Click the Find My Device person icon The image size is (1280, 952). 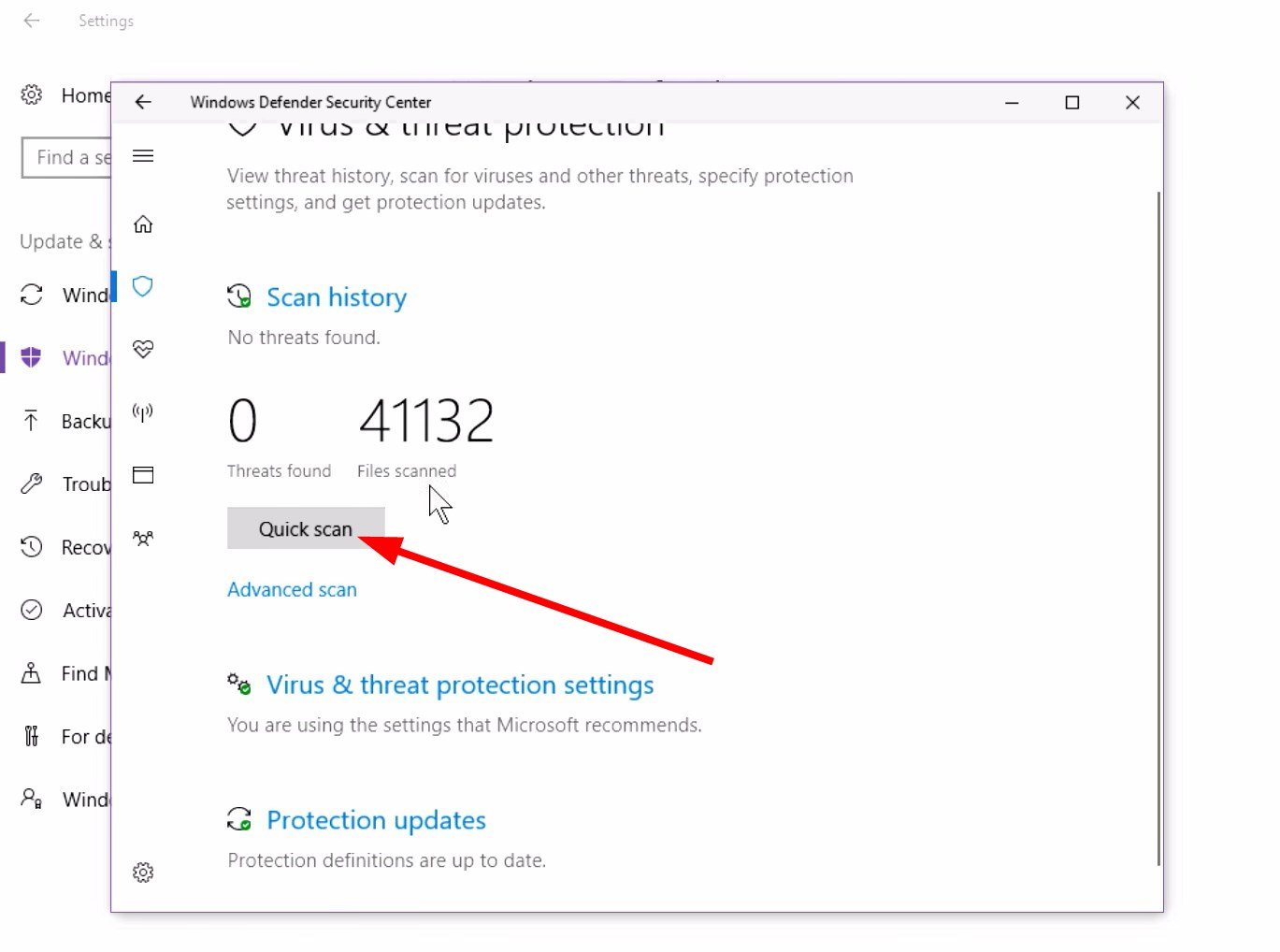[32, 672]
